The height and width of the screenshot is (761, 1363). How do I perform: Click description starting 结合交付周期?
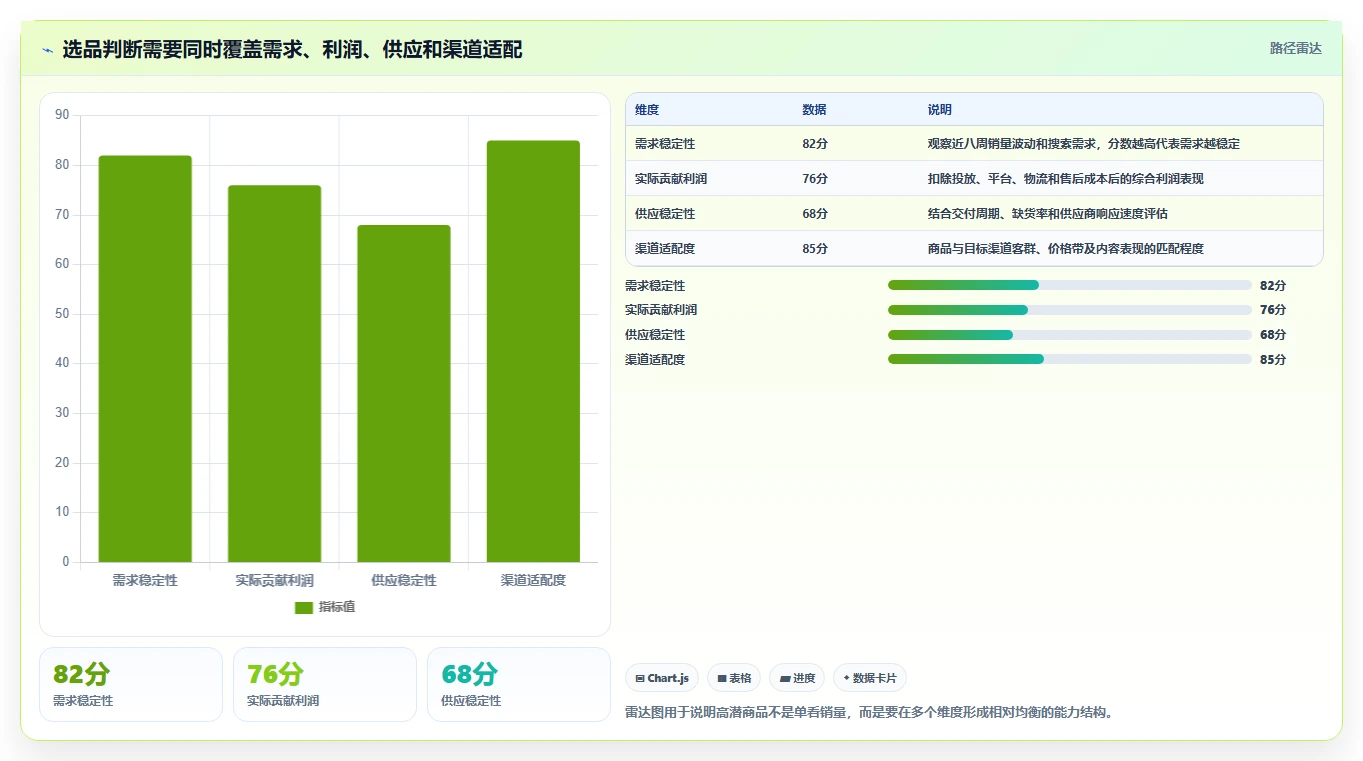(1048, 214)
